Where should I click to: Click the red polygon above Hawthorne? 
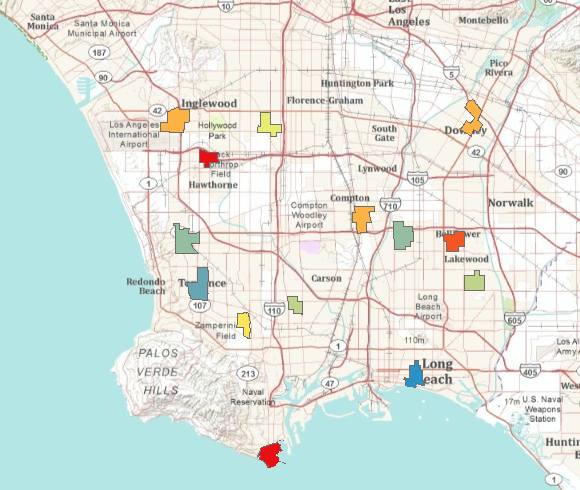point(208,158)
